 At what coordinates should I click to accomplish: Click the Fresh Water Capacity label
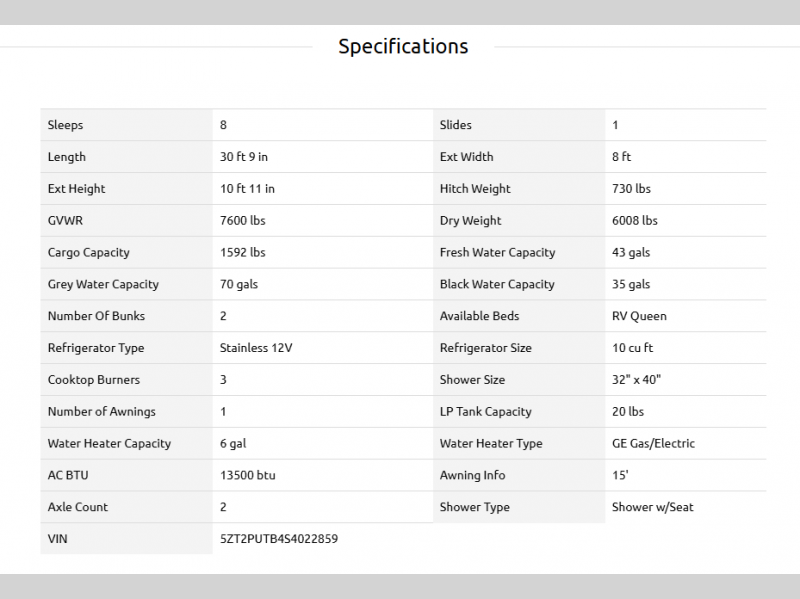[497, 253]
